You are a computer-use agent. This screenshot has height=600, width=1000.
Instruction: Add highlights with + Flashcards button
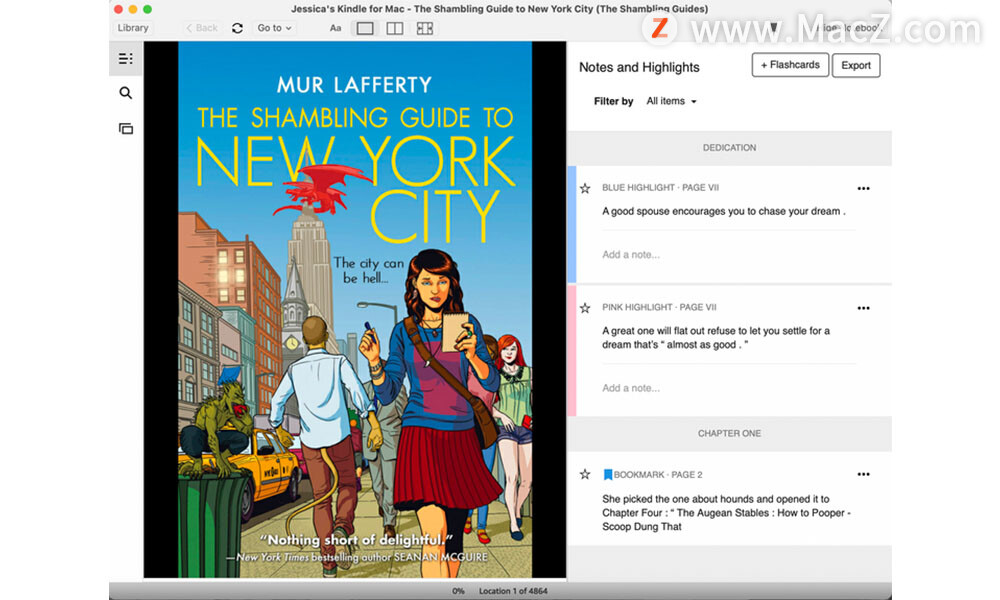point(790,65)
